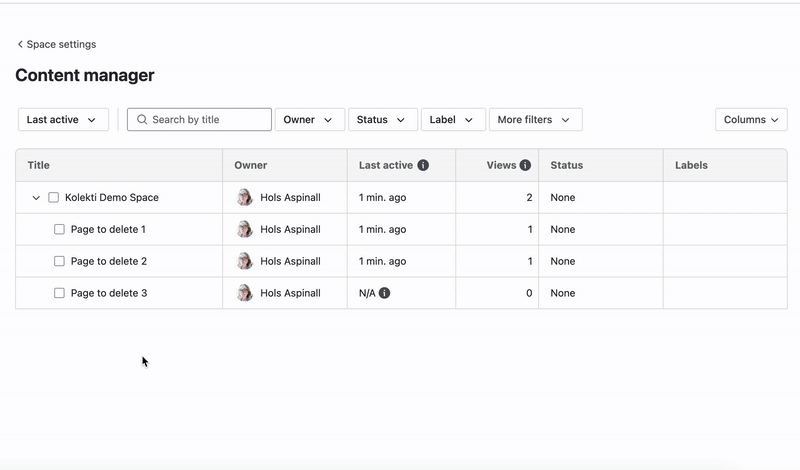800x470 pixels.
Task: Open the Page to delete 1 title
Action: click(108, 229)
